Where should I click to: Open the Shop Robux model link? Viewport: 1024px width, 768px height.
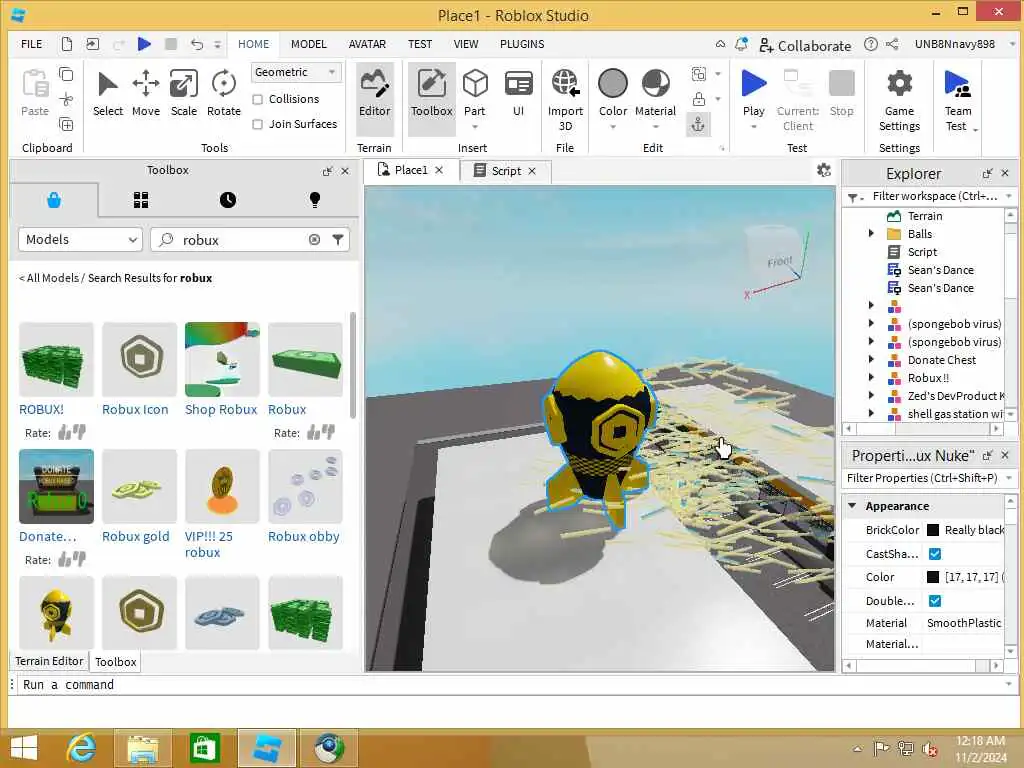221,409
